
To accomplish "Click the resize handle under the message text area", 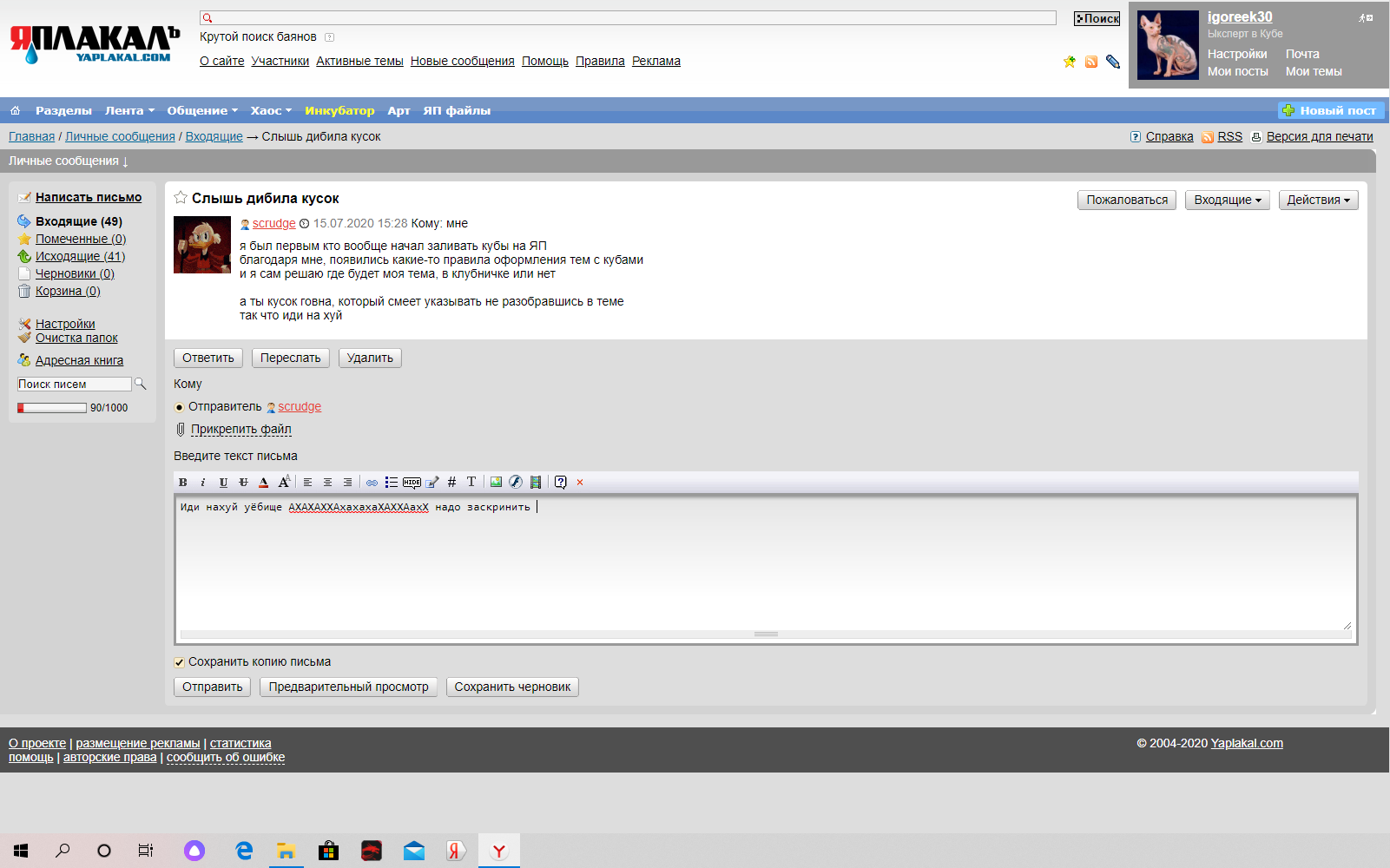I will click(x=766, y=635).
